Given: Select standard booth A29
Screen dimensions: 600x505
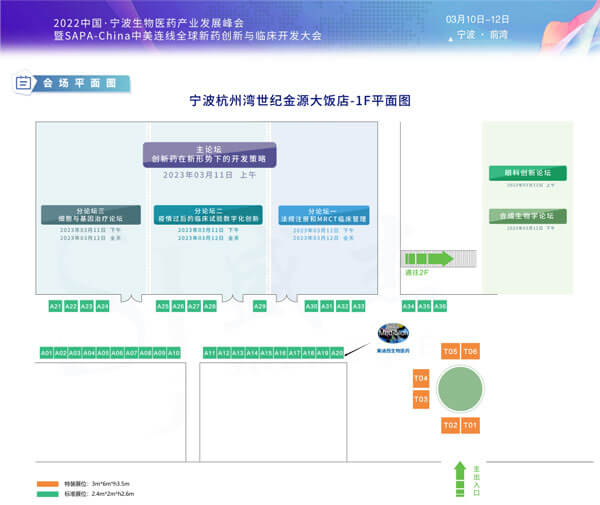Looking at the screenshot, I should (260, 306).
